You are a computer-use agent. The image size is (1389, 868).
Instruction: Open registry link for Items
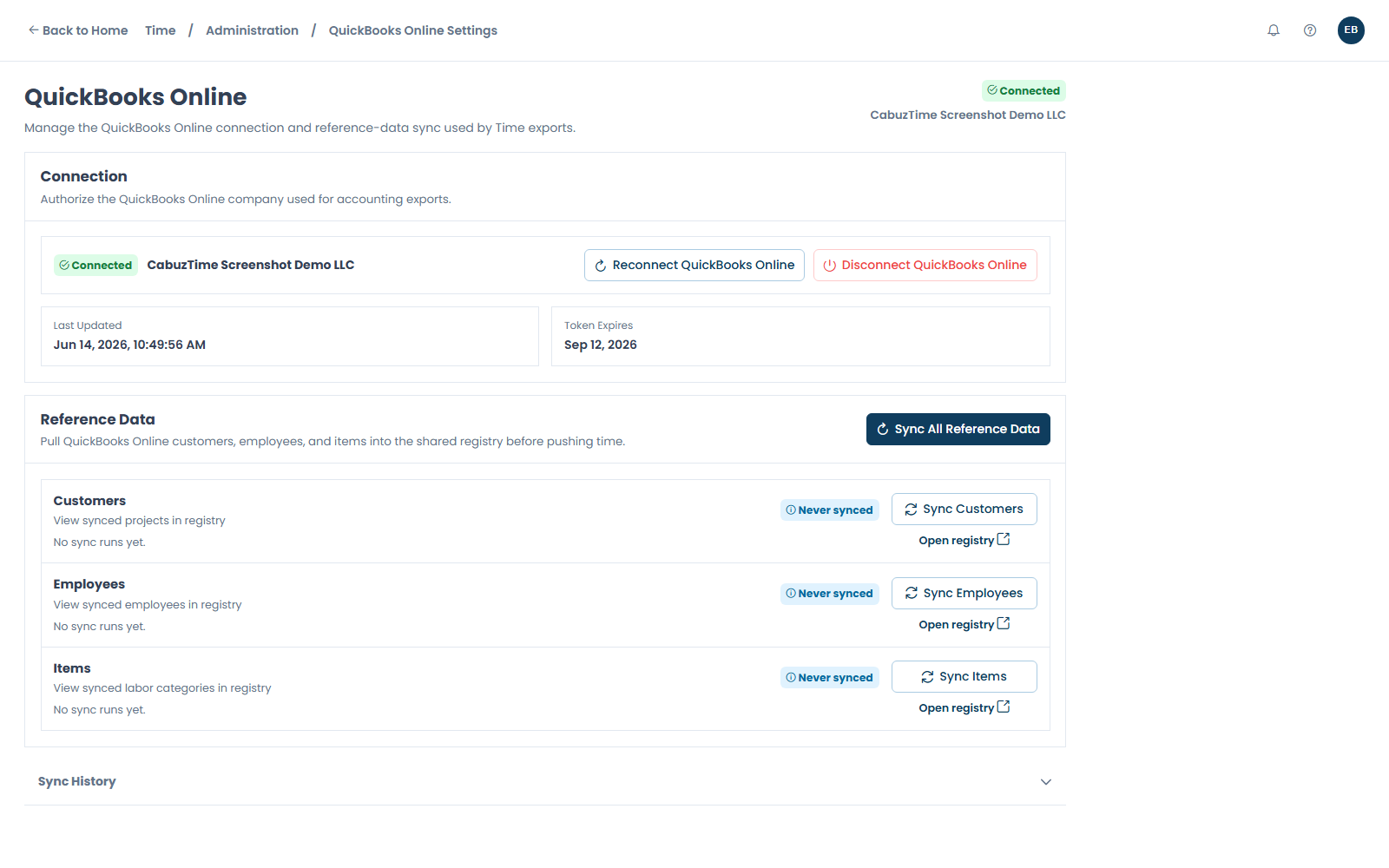pos(964,707)
